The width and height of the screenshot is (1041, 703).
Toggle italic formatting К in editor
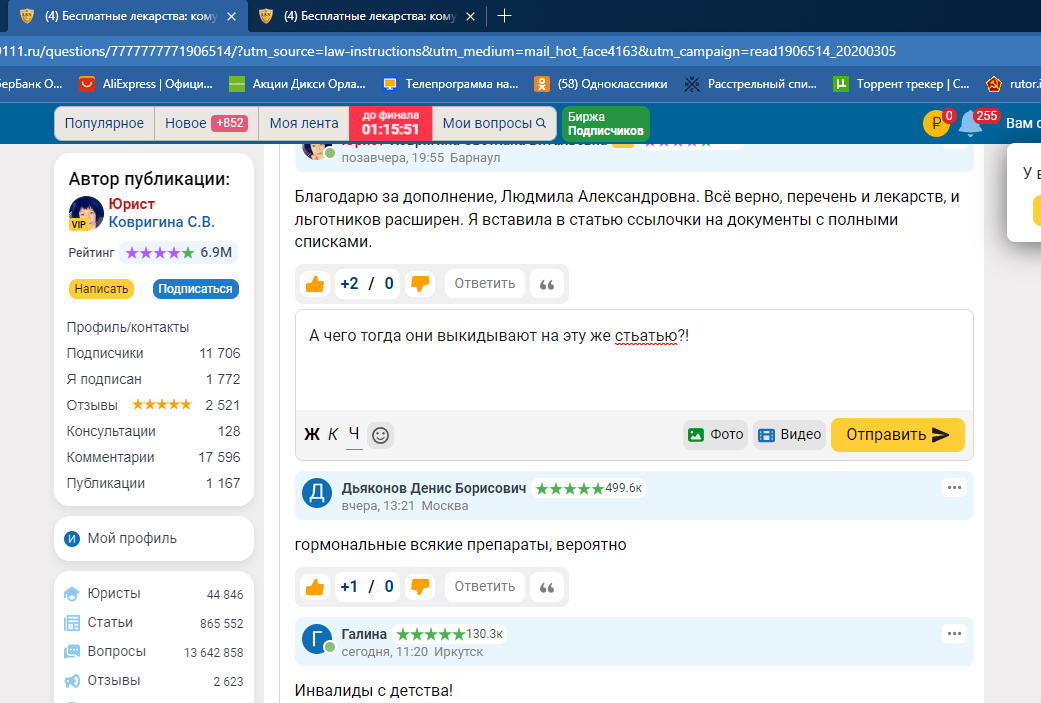click(x=333, y=434)
